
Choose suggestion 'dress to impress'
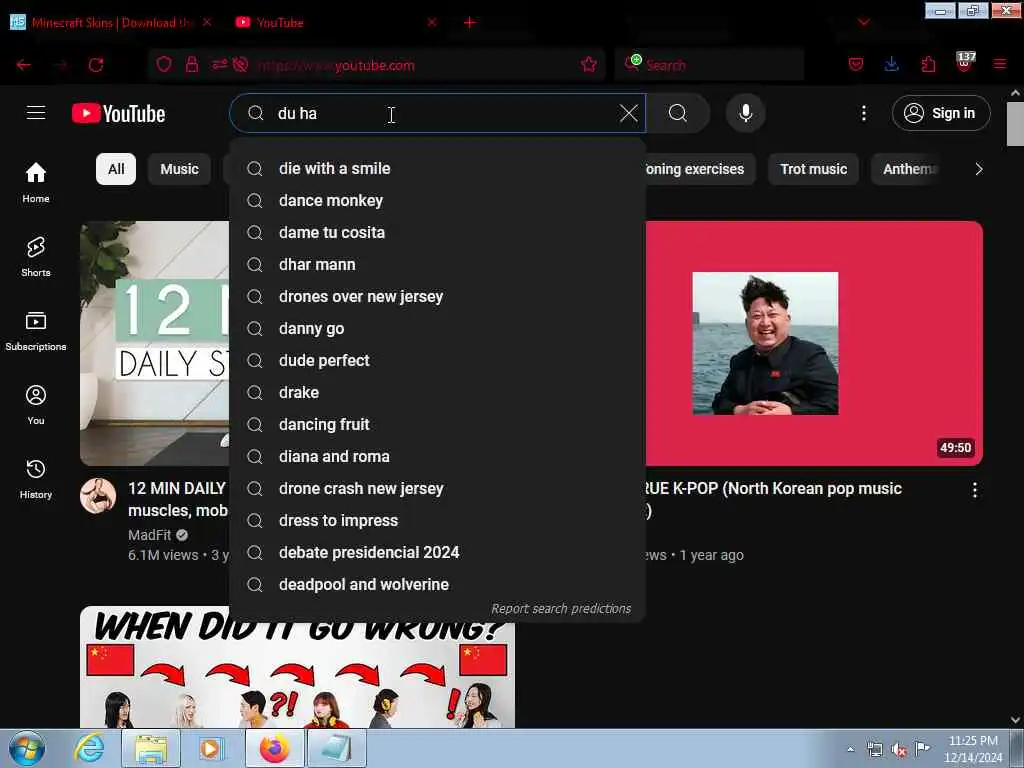(x=438, y=520)
